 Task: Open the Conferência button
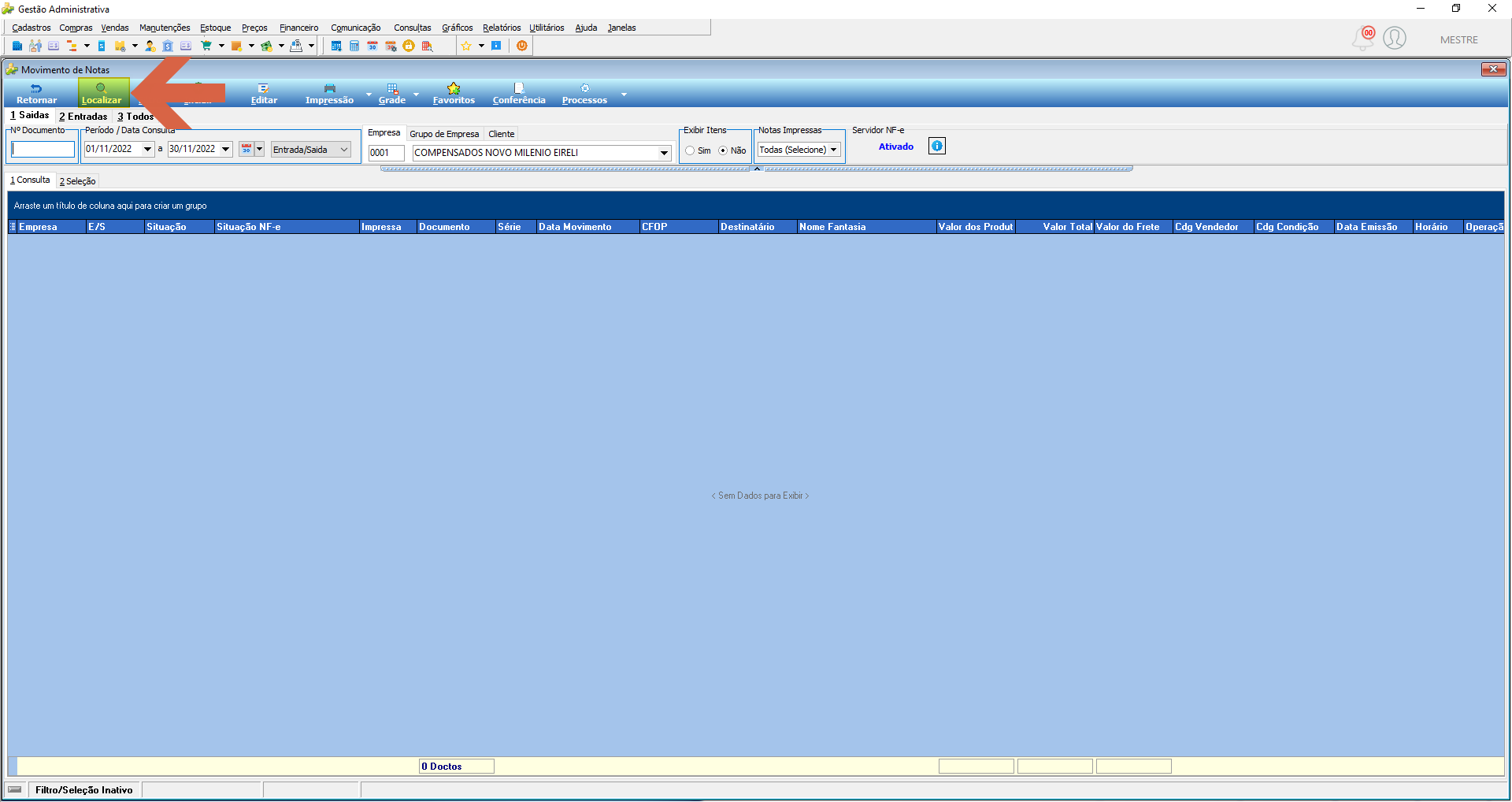point(519,94)
